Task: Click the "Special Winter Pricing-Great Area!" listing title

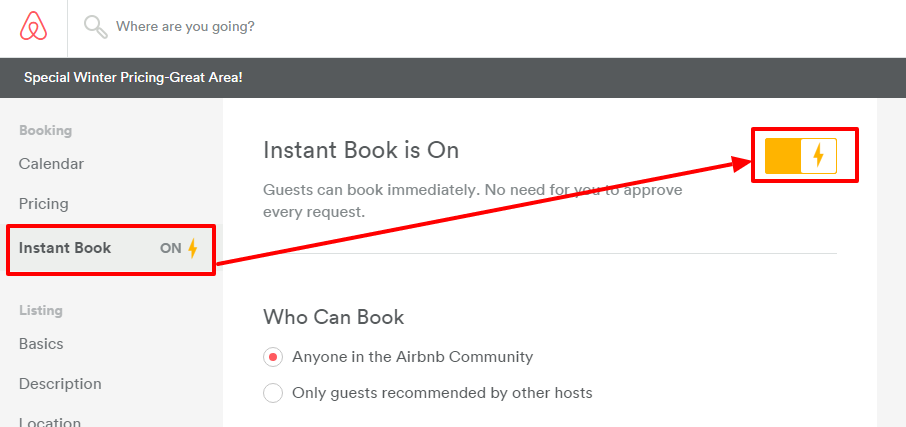Action: pos(133,77)
